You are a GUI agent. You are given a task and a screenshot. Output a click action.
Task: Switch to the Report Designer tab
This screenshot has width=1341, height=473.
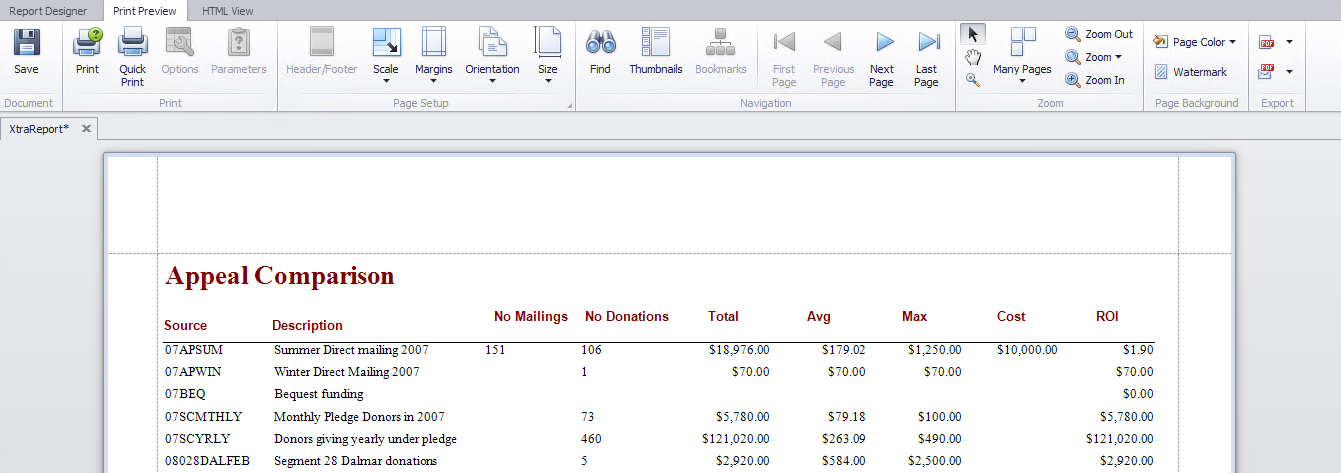pyautogui.click(x=49, y=11)
